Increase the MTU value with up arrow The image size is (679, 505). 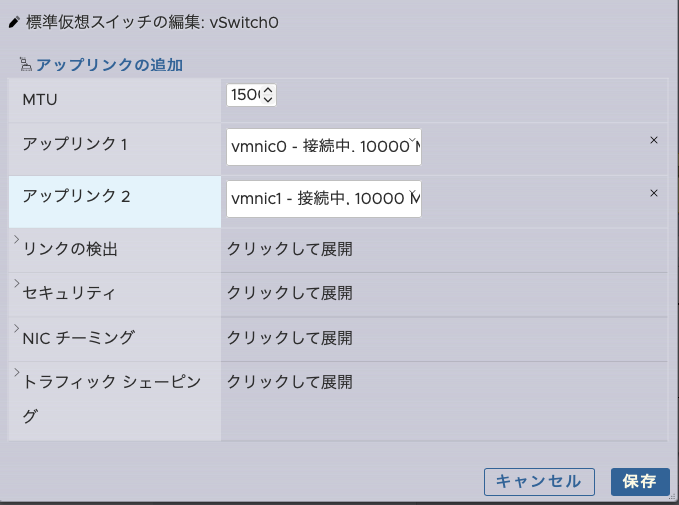click(268, 90)
